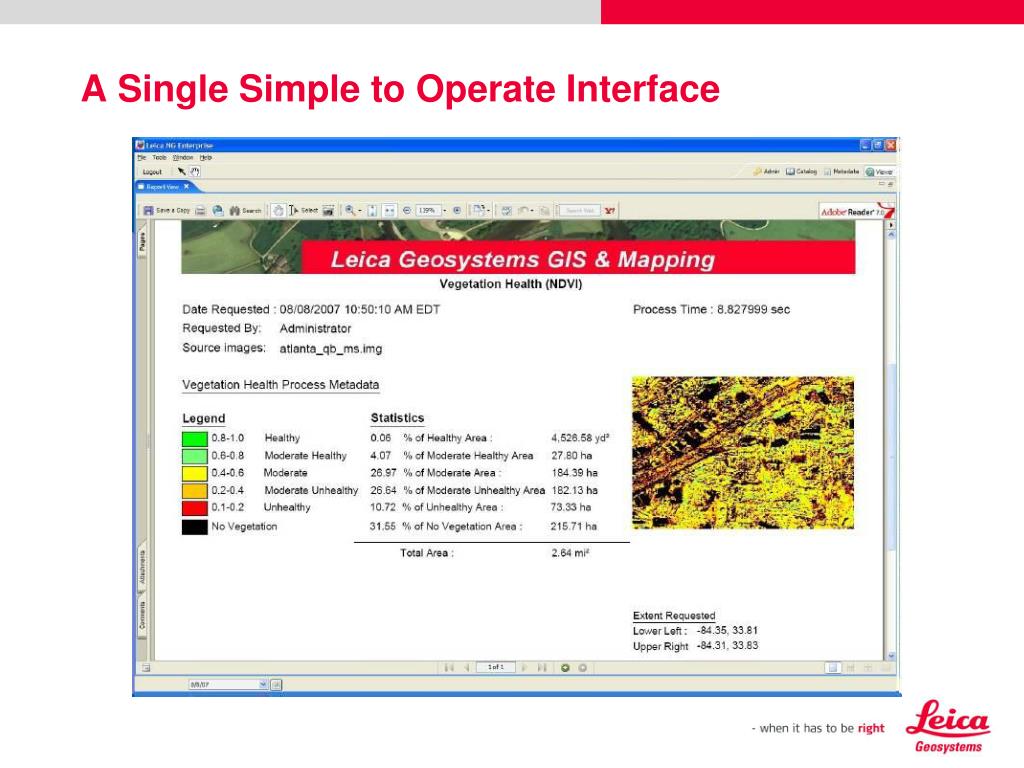
Task: Click the Logout button
Action: click(152, 172)
